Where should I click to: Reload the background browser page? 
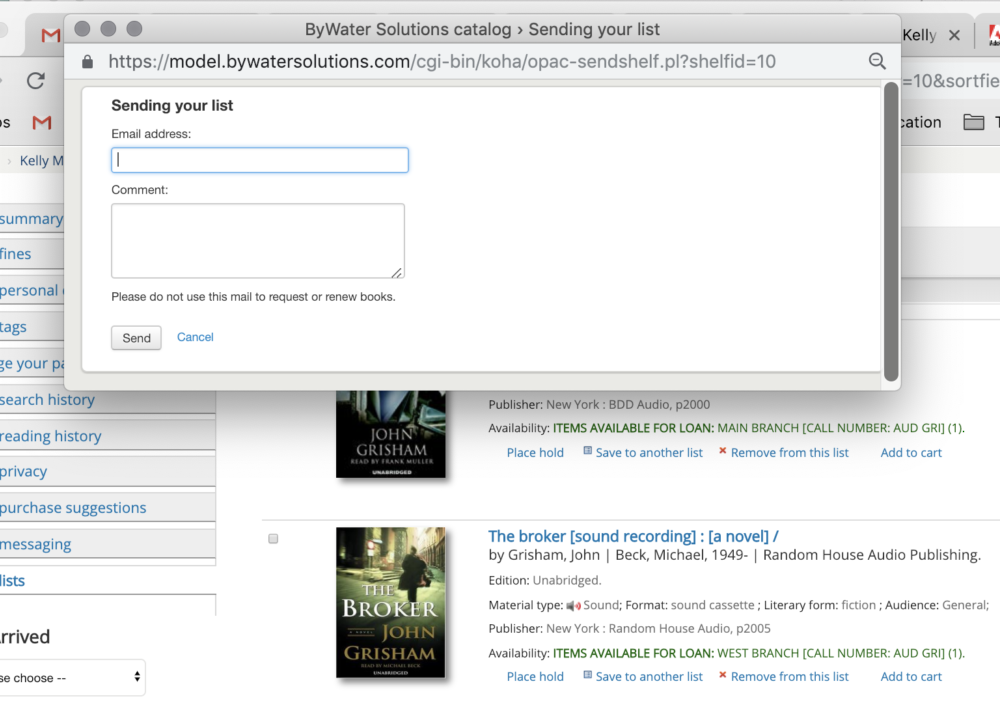point(36,80)
